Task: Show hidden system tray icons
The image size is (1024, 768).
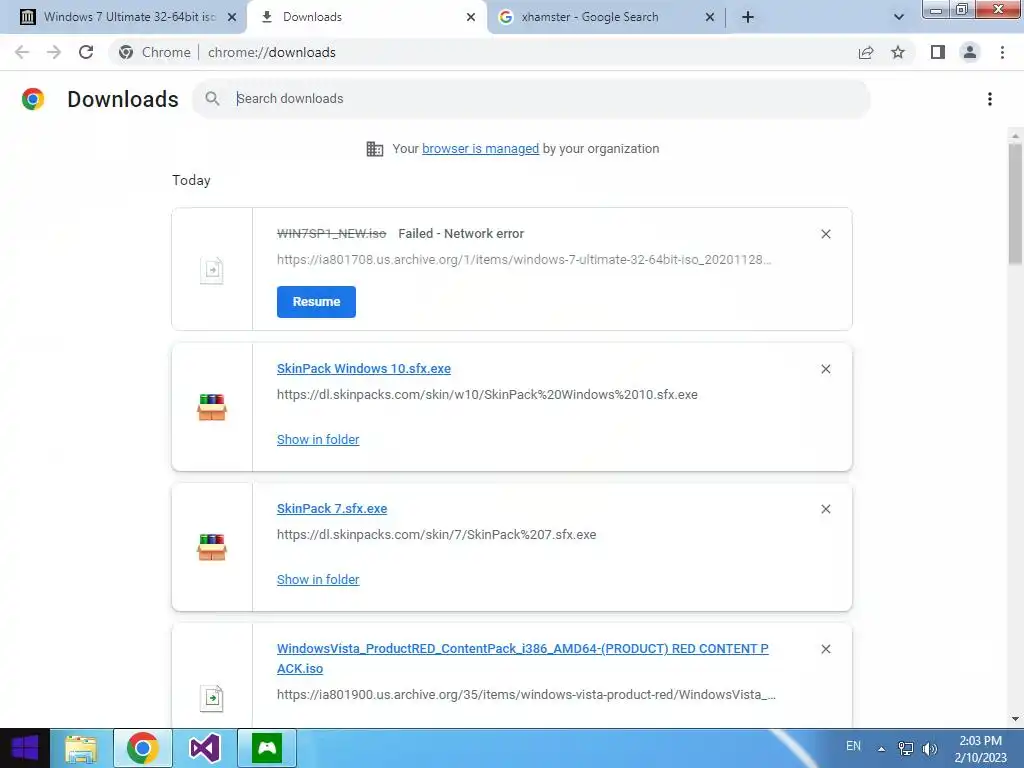Action: point(881,749)
